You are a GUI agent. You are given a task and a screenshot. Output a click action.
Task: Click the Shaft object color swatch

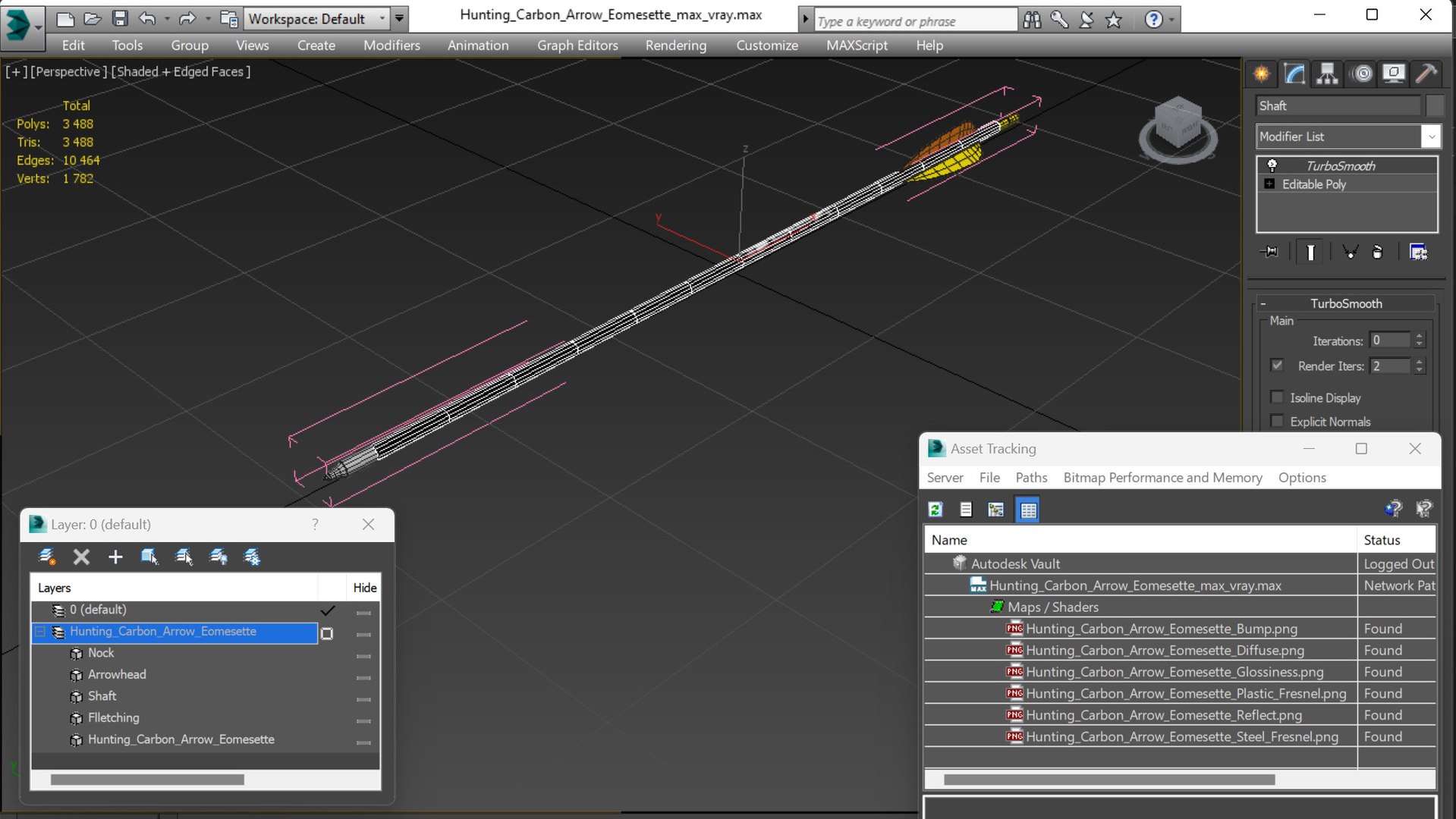pyautogui.click(x=1434, y=105)
